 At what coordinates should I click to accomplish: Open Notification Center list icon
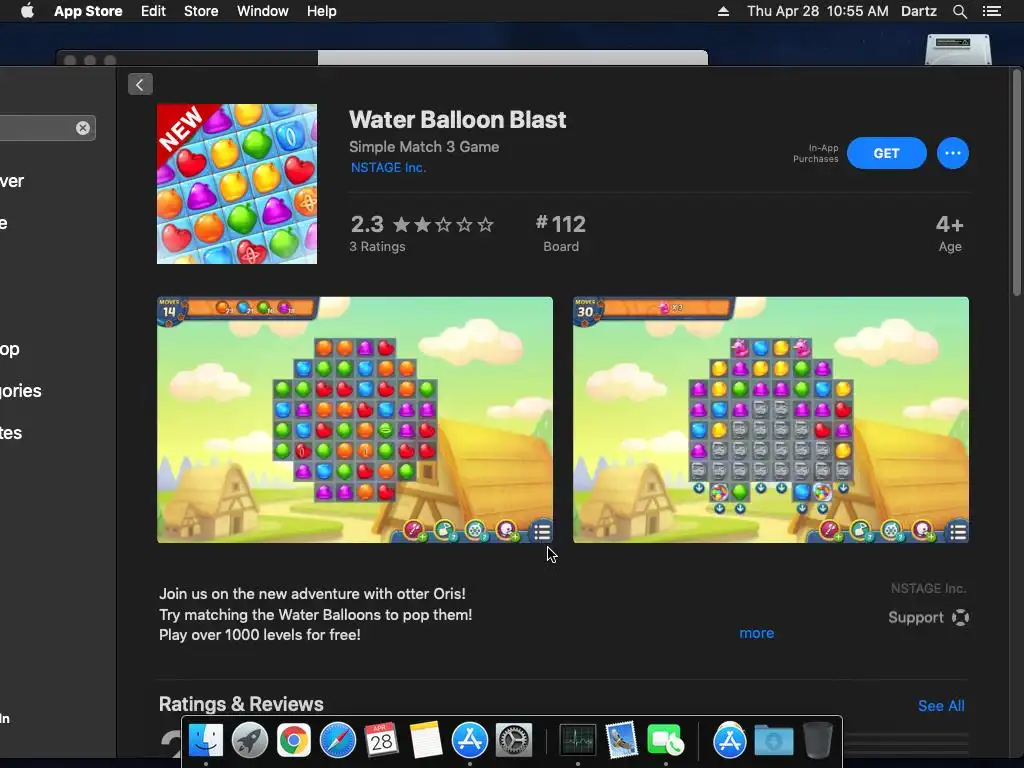point(991,11)
